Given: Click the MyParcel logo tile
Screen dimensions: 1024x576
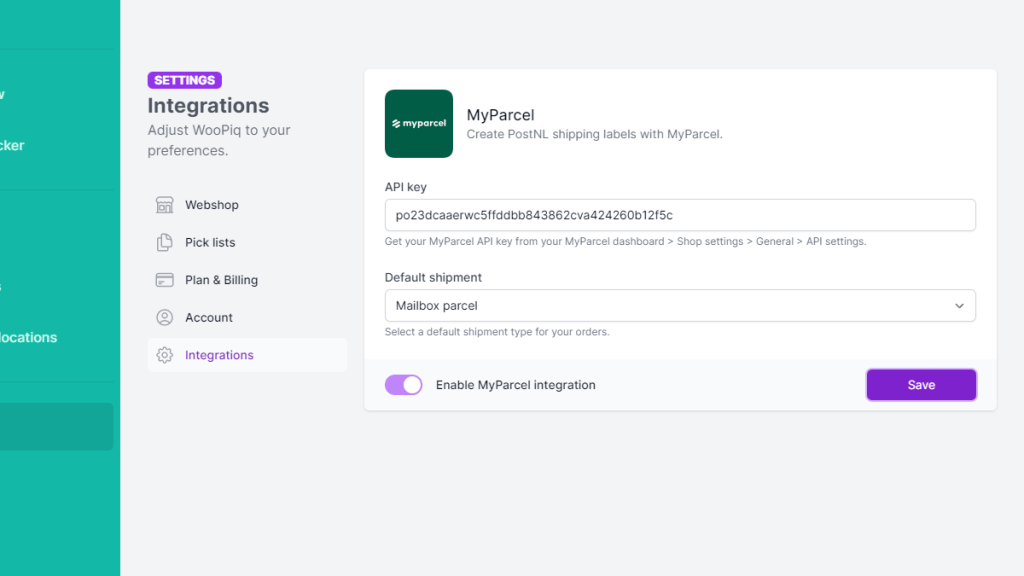Looking at the screenshot, I should point(419,123).
